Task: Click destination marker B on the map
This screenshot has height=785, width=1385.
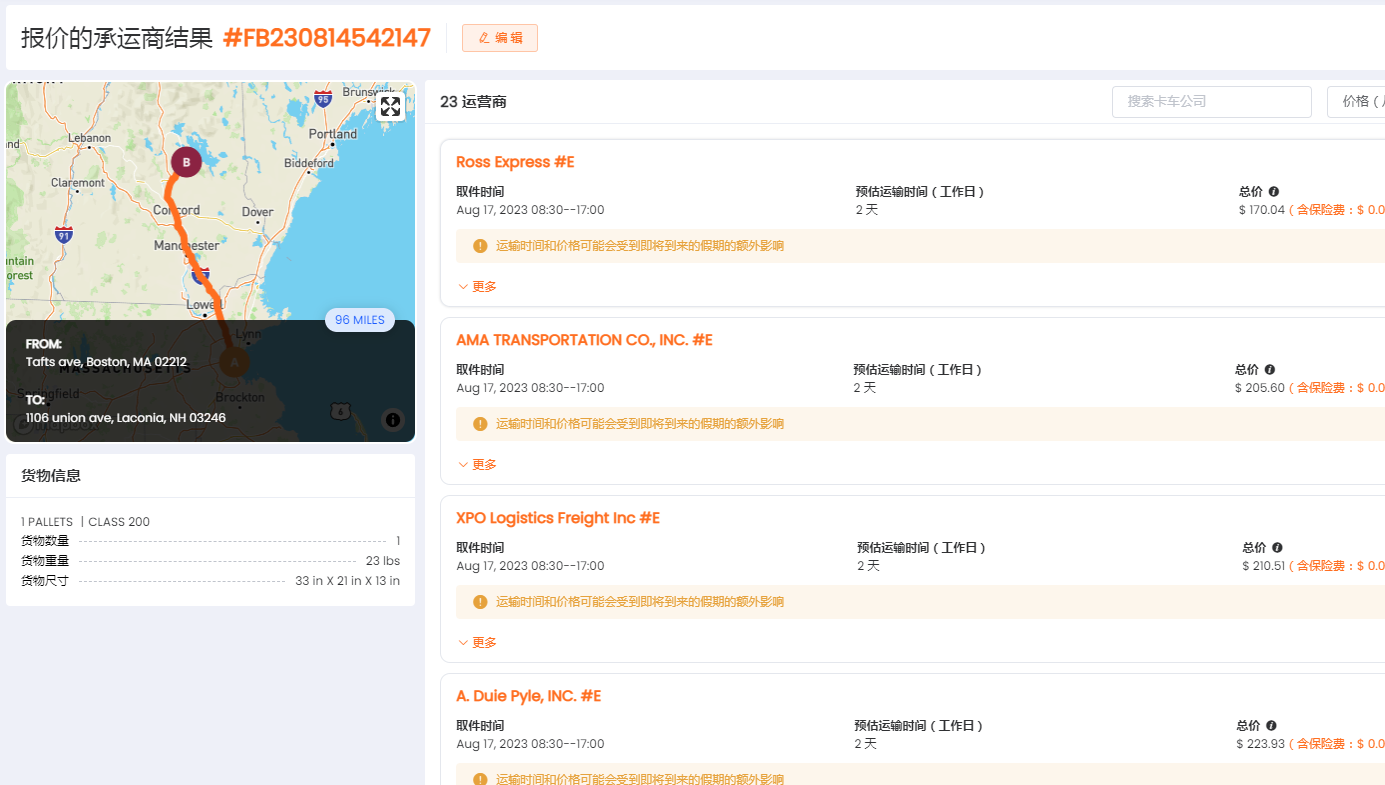Action: (x=186, y=162)
